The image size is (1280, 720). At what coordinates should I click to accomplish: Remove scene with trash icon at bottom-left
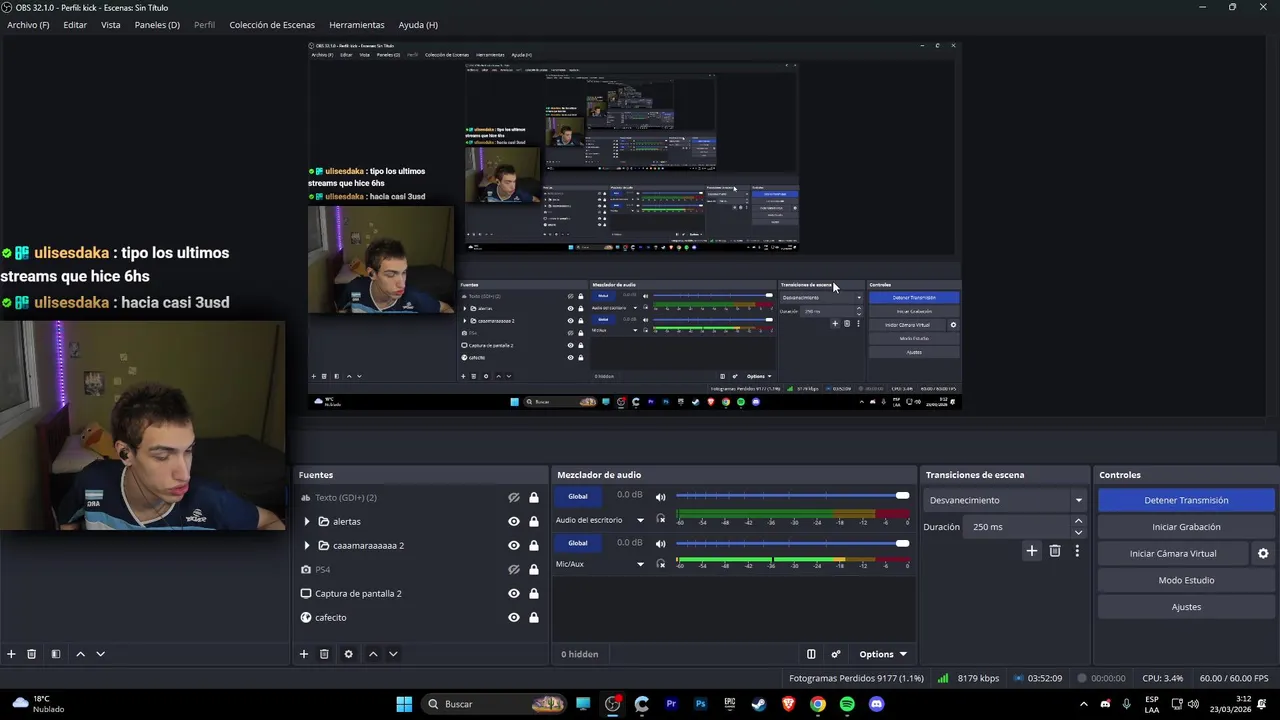31,654
